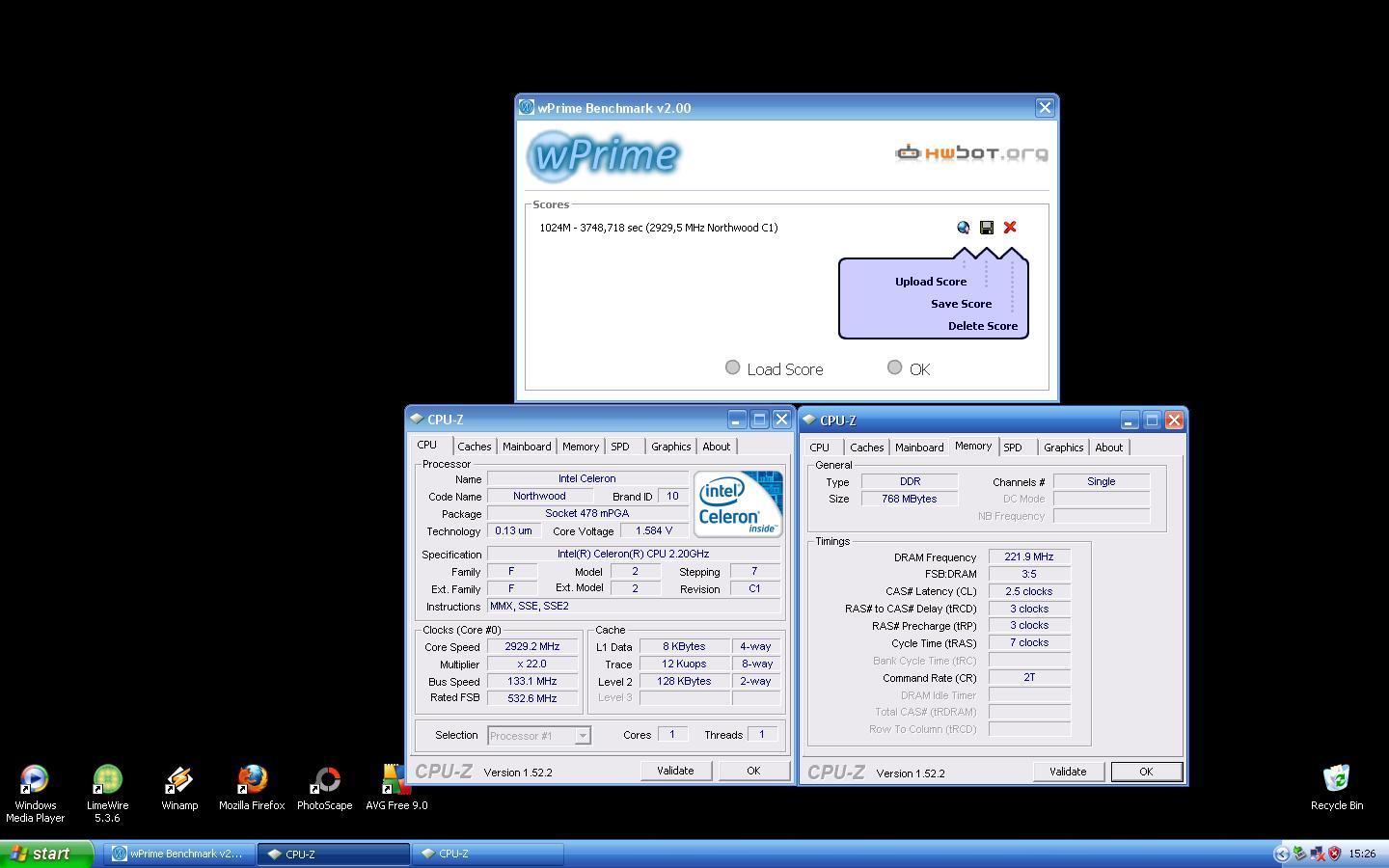
Task: Open Windows Media Player desktop icon
Action: click(x=35, y=794)
